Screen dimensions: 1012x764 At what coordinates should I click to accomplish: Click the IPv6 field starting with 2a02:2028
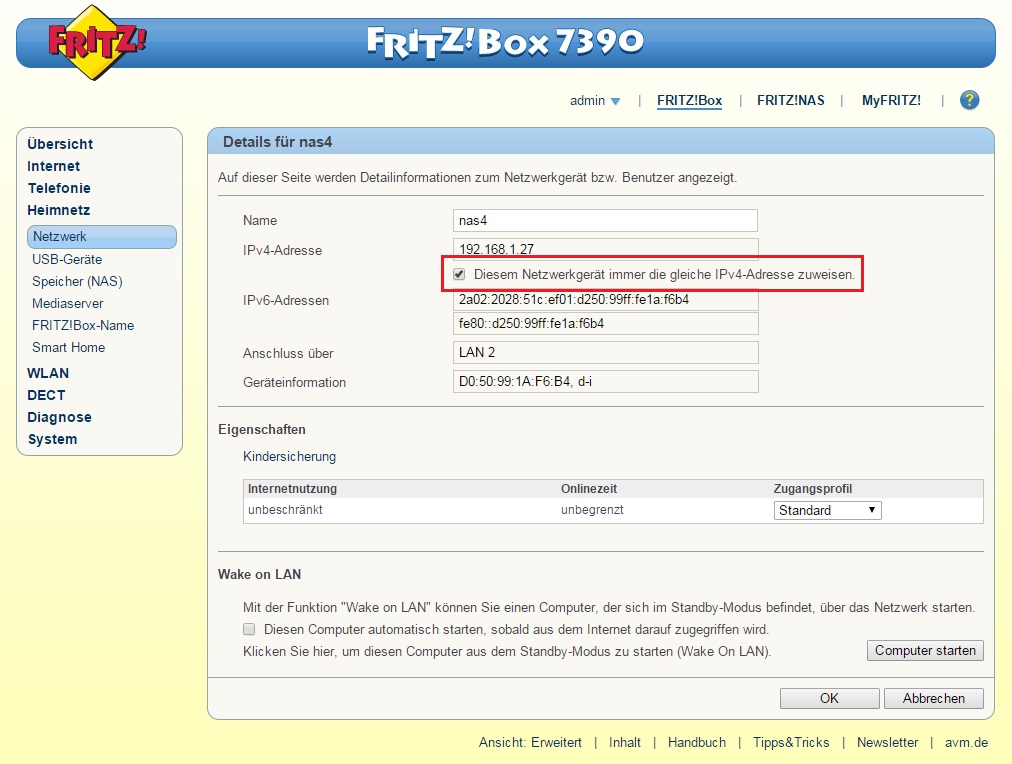tap(605, 300)
